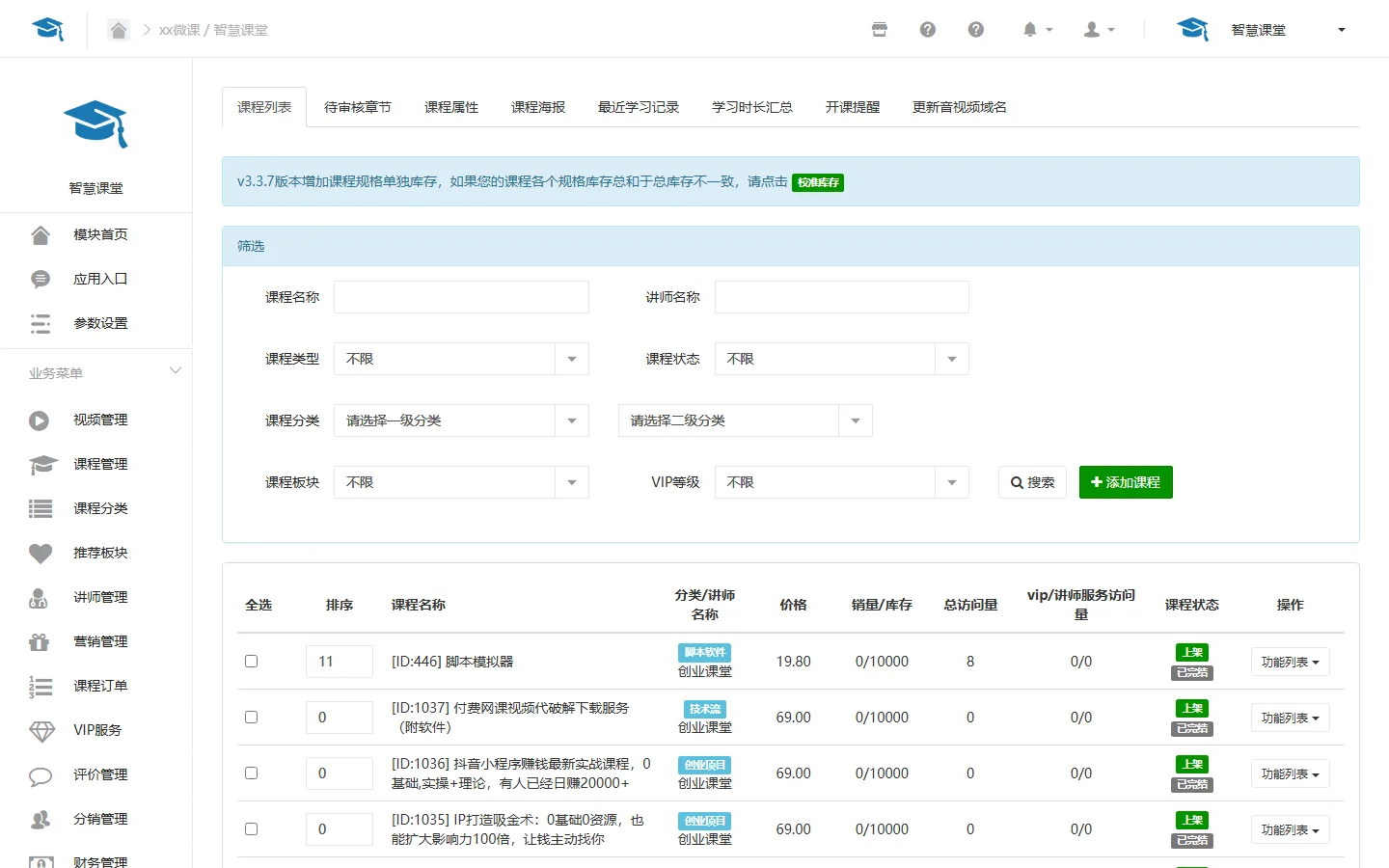Tick the checkbox for 脚本模拟器 course
The width and height of the screenshot is (1389, 868).
point(251,662)
